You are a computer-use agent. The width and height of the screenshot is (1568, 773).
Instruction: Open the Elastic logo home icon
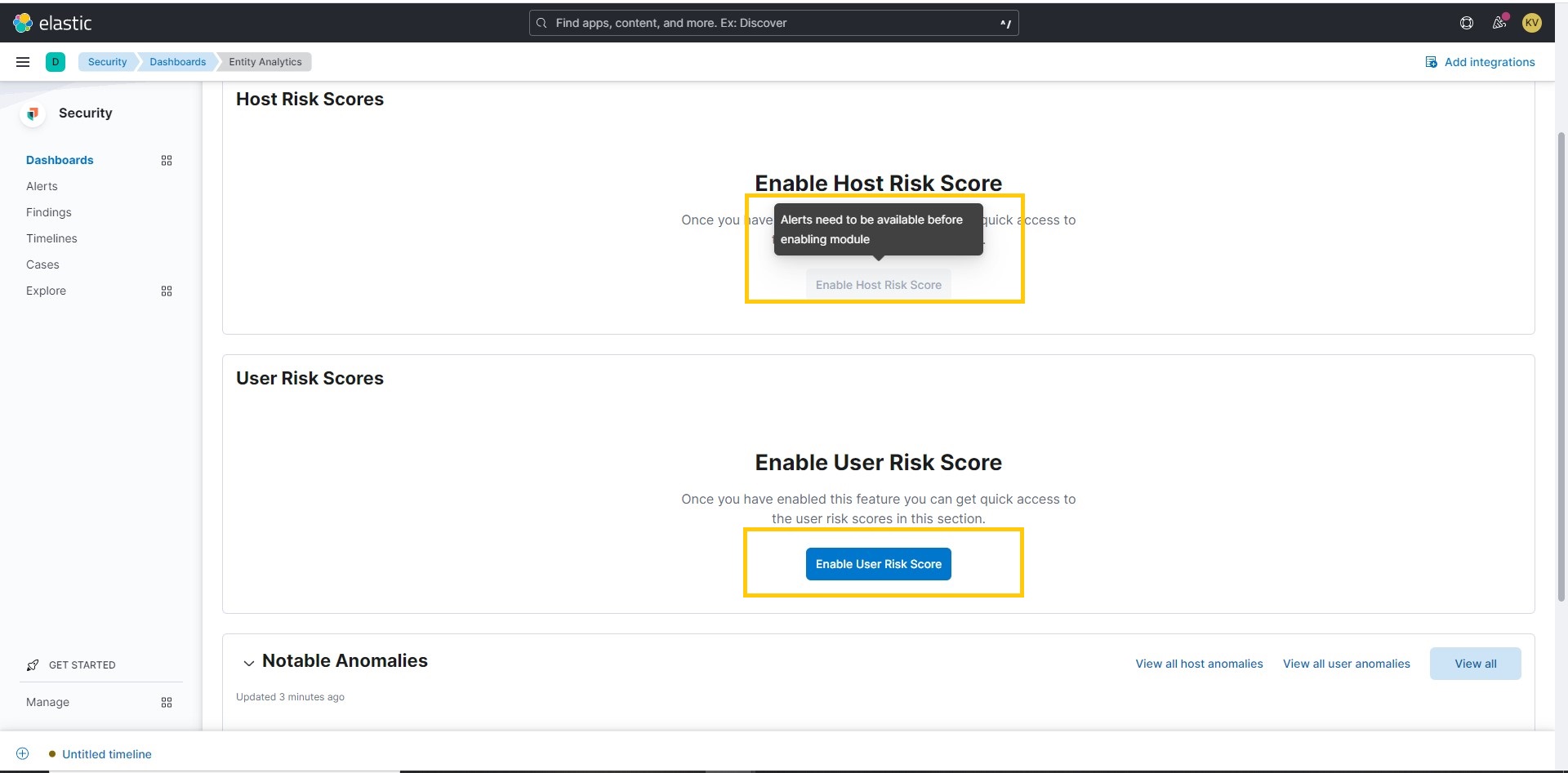click(23, 23)
